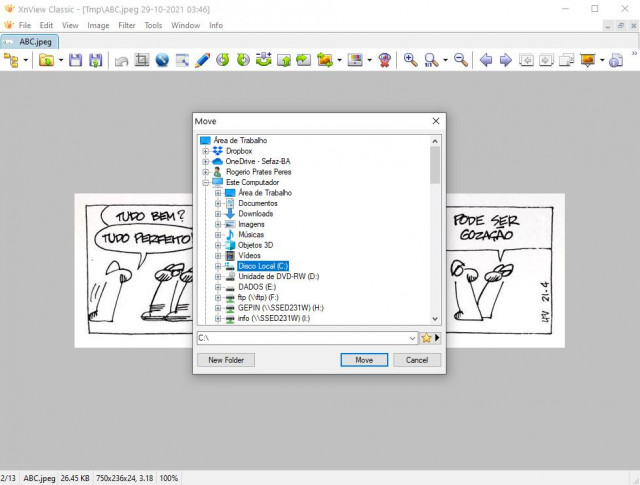Screen dimensions: 640x485
Task: Click the Resize image toolbar icon
Action: click(x=182, y=60)
